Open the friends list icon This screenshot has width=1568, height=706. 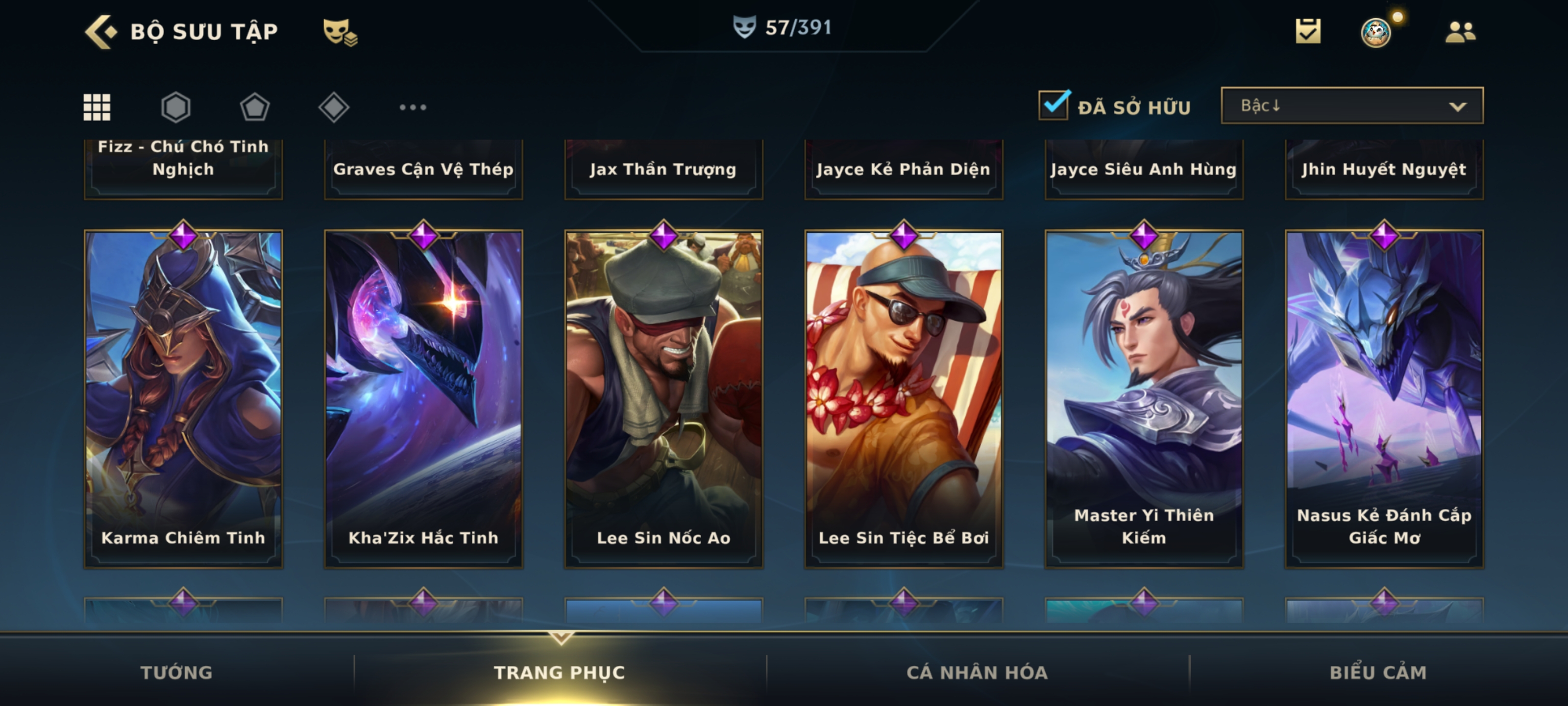(1460, 32)
